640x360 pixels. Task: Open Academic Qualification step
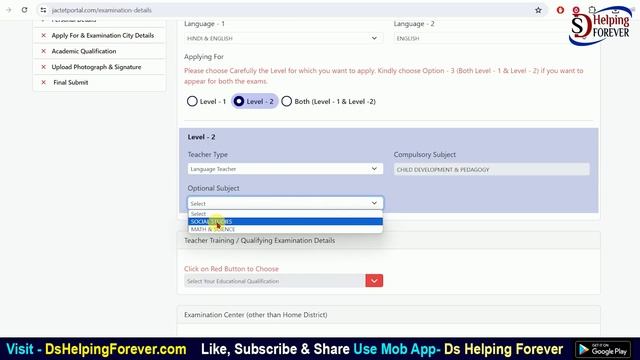click(x=84, y=51)
